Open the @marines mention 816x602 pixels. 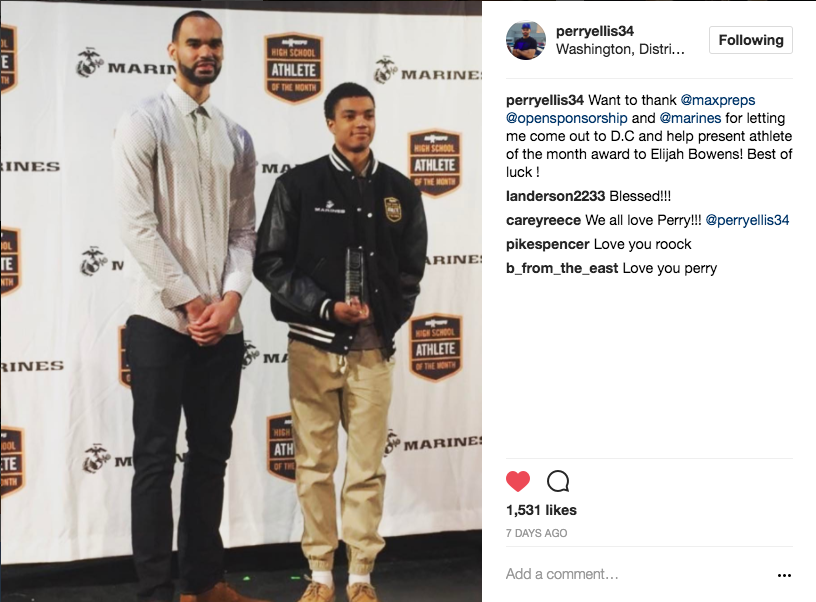pyautogui.click(x=690, y=118)
